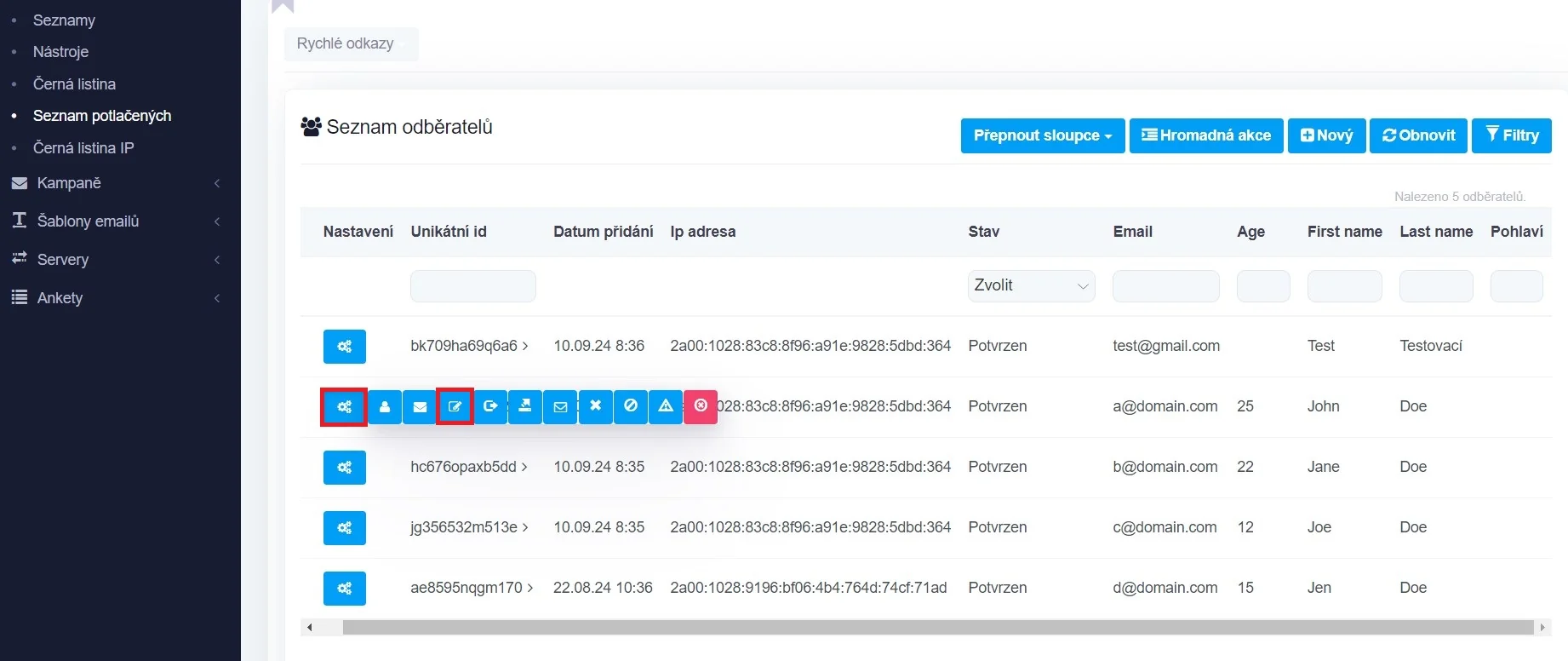
Task: Click the warning triangle icon in row toolbar
Action: pyautogui.click(x=666, y=406)
